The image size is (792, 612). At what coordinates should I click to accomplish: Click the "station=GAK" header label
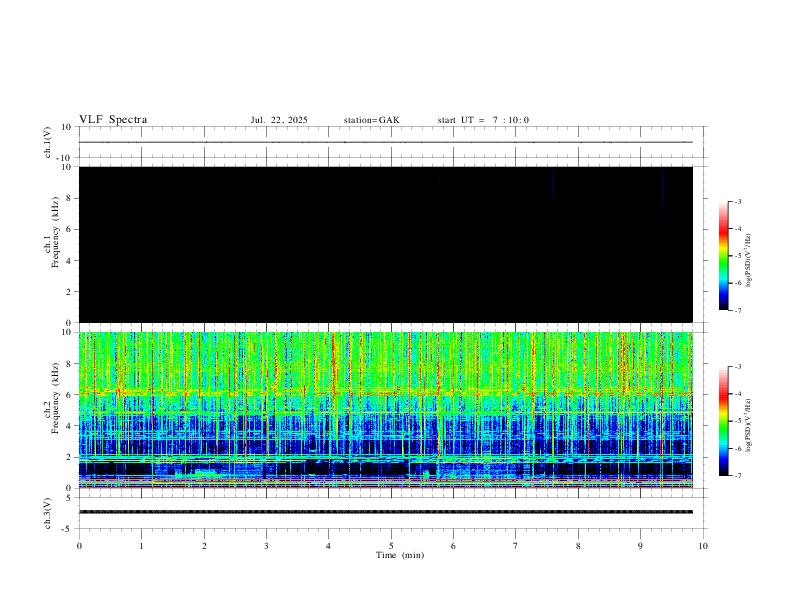pyautogui.click(x=371, y=120)
